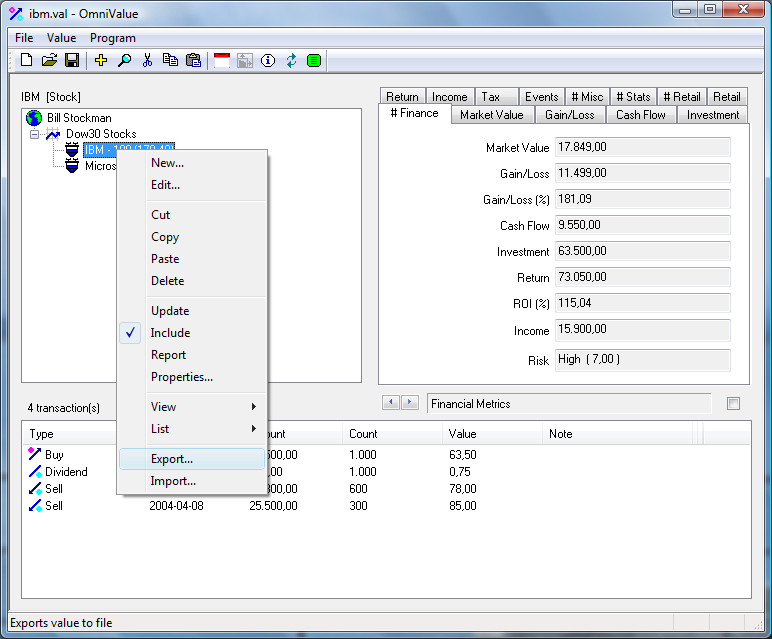This screenshot has height=639, width=772.
Task: Click the blue info circle icon
Action: 268,61
